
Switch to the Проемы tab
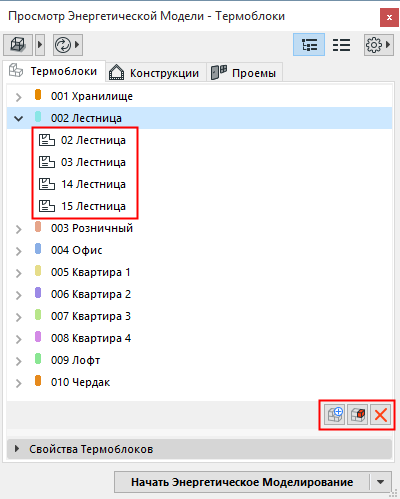click(244, 73)
